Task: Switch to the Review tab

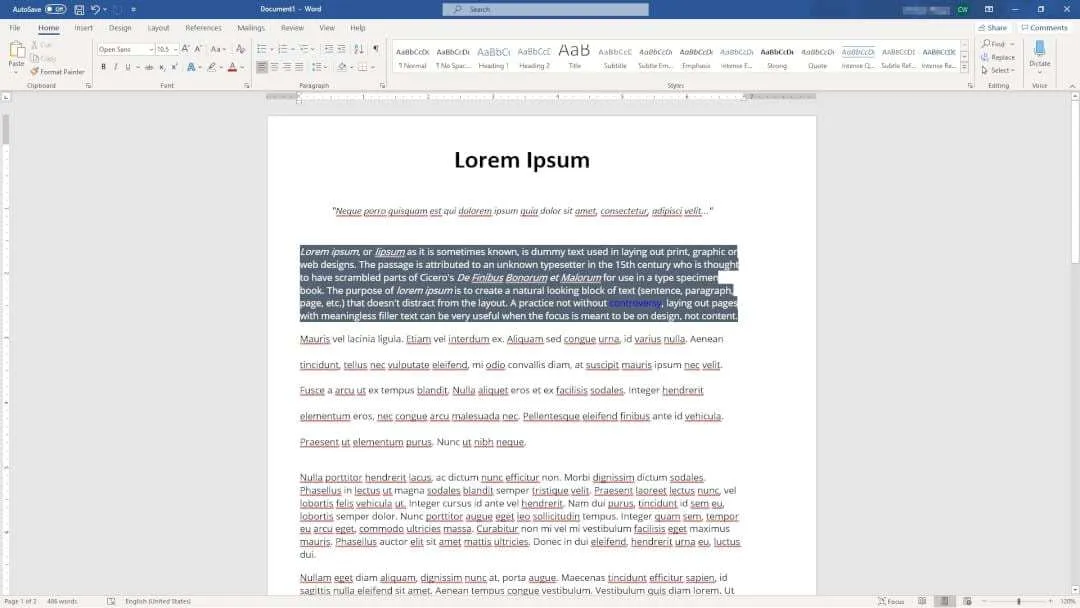Action: (292, 28)
